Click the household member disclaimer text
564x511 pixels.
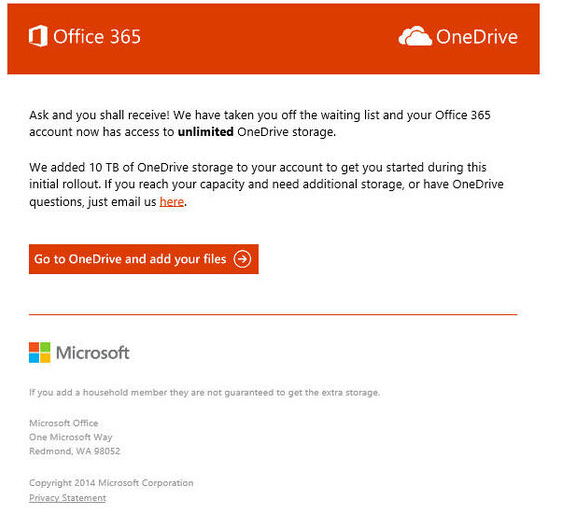(x=204, y=392)
